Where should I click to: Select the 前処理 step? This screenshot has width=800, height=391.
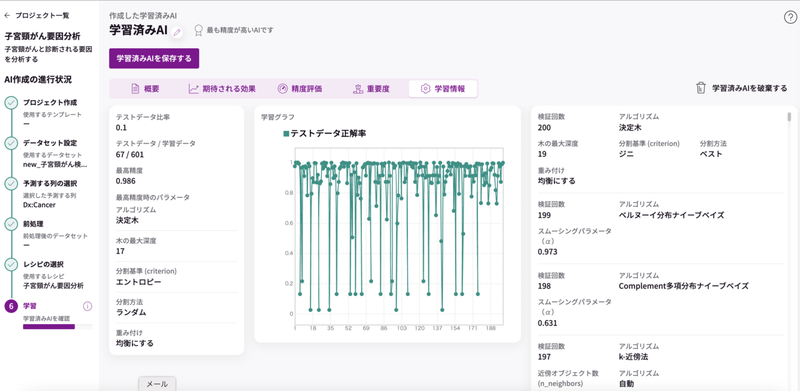tap(33, 224)
